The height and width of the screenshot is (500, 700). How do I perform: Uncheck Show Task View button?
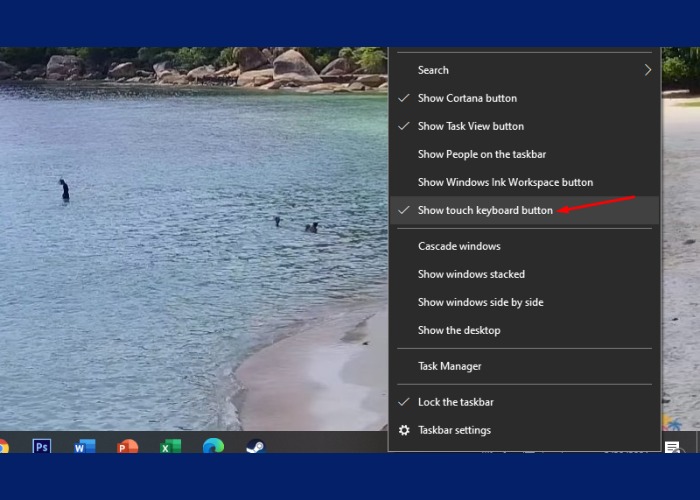470,126
